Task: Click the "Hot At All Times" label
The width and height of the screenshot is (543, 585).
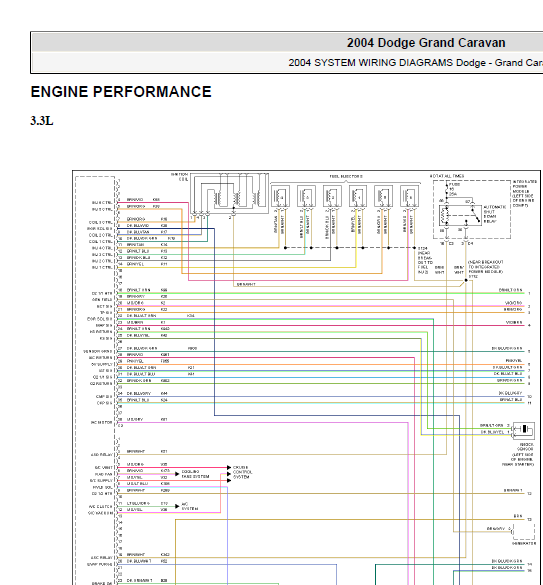Action: pos(447,176)
